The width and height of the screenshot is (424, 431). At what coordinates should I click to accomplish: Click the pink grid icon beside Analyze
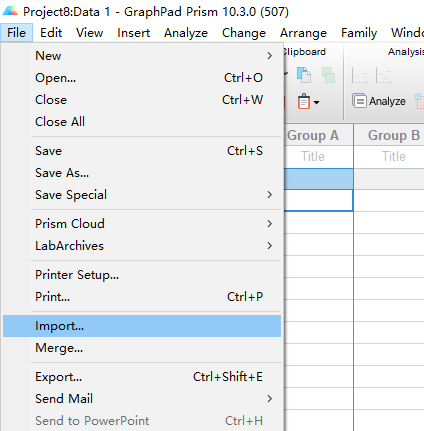419,101
